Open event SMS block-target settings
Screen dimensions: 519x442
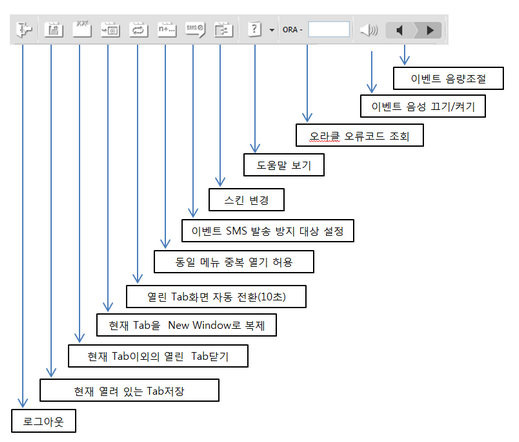tap(195, 30)
